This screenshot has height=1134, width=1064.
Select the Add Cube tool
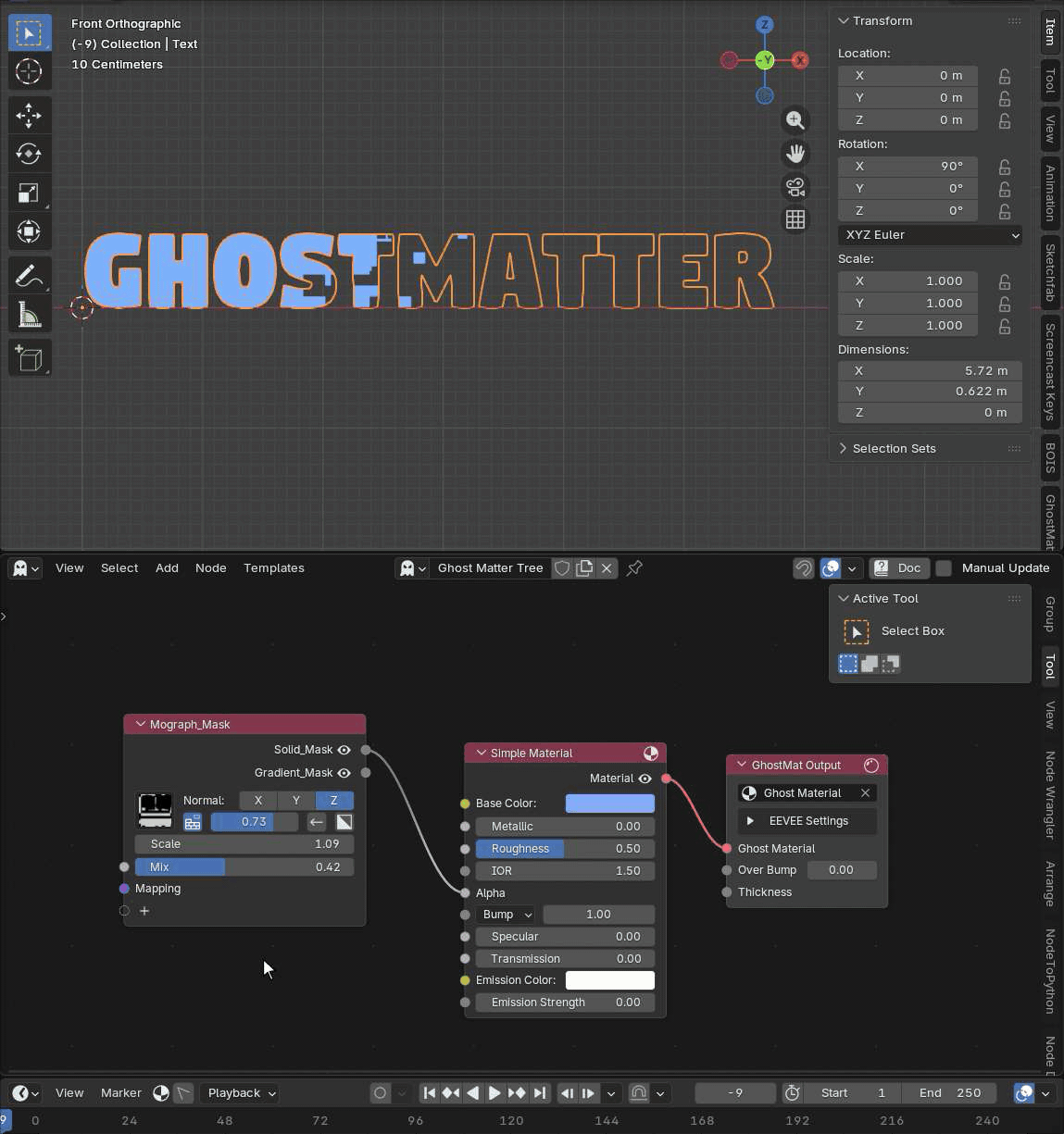click(x=29, y=358)
